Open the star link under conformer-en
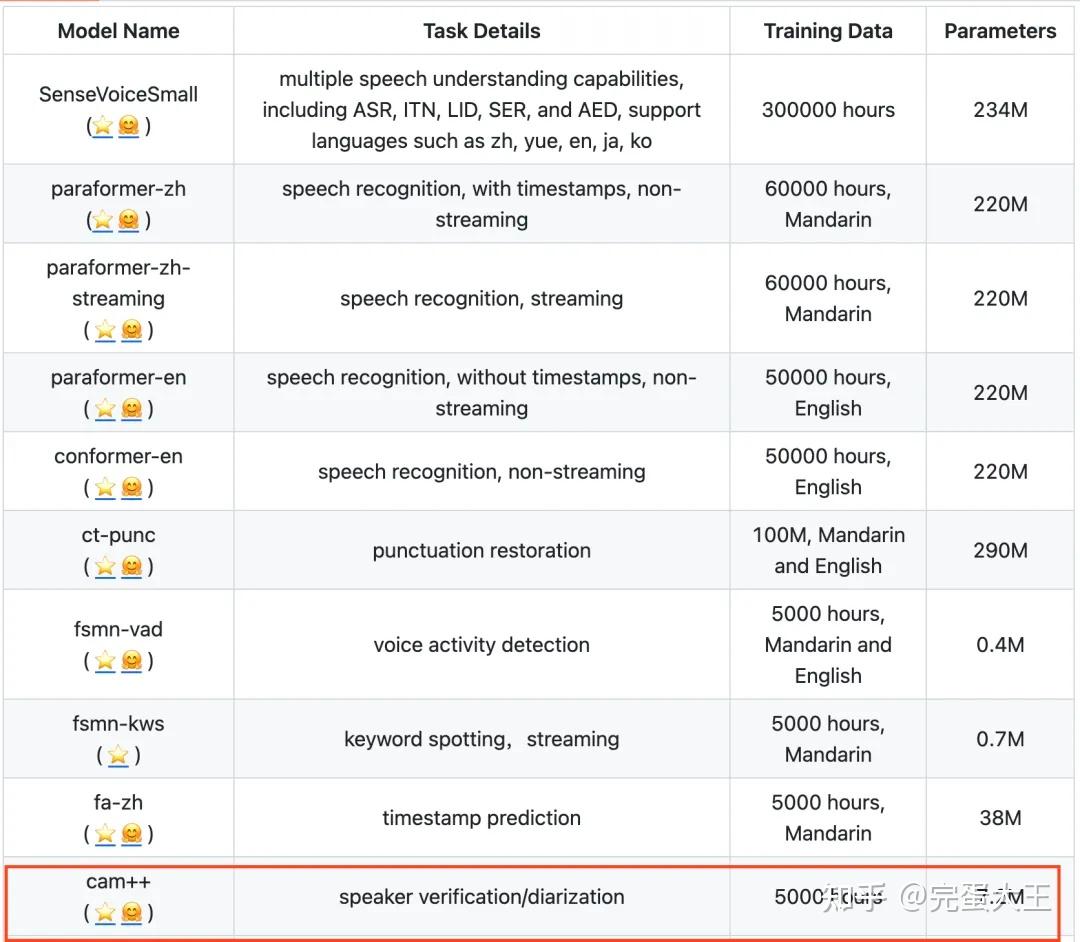 pos(105,488)
